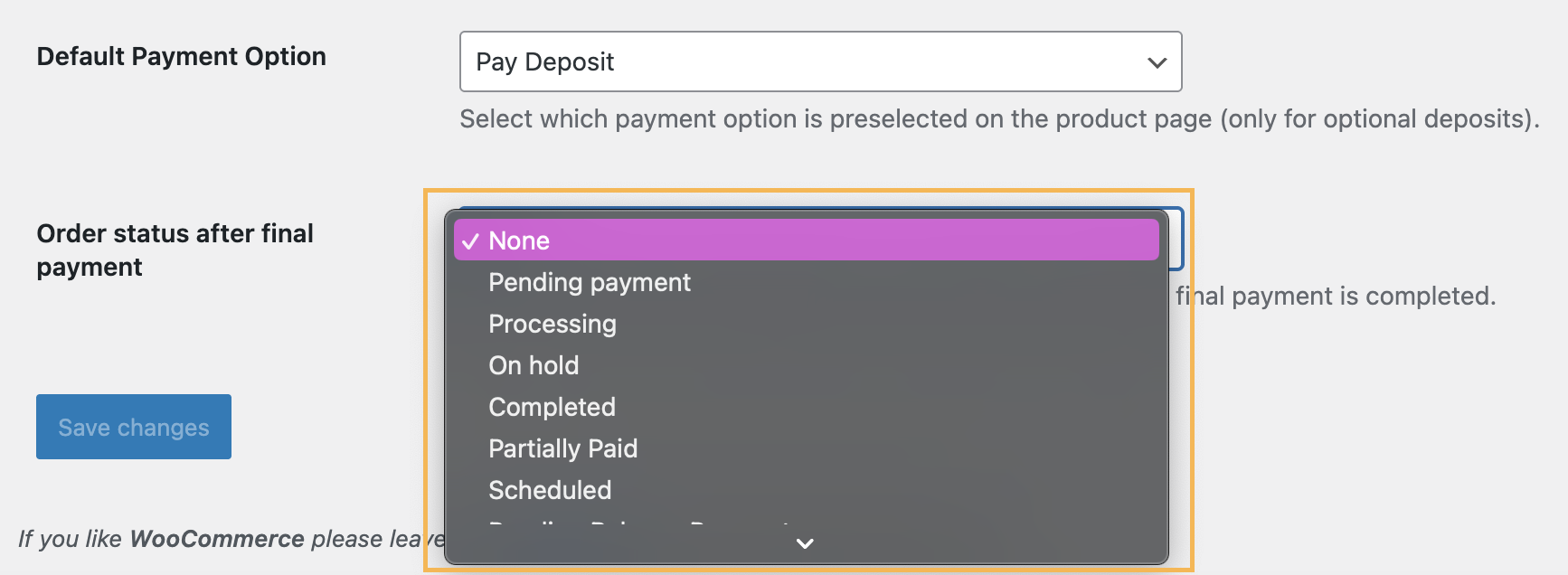Click the cut-off option below Scheduled

[638, 523]
